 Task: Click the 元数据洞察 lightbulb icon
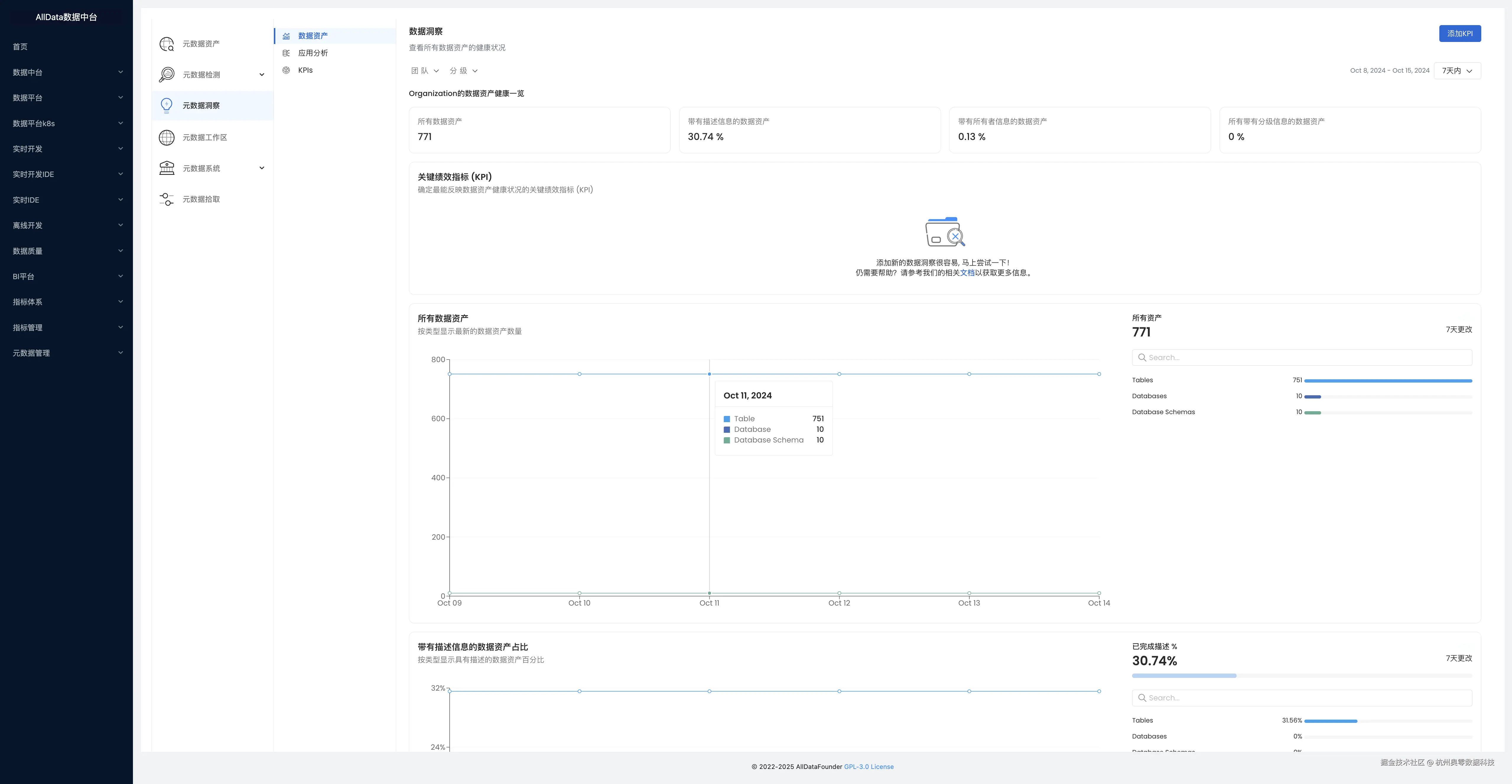pos(167,106)
